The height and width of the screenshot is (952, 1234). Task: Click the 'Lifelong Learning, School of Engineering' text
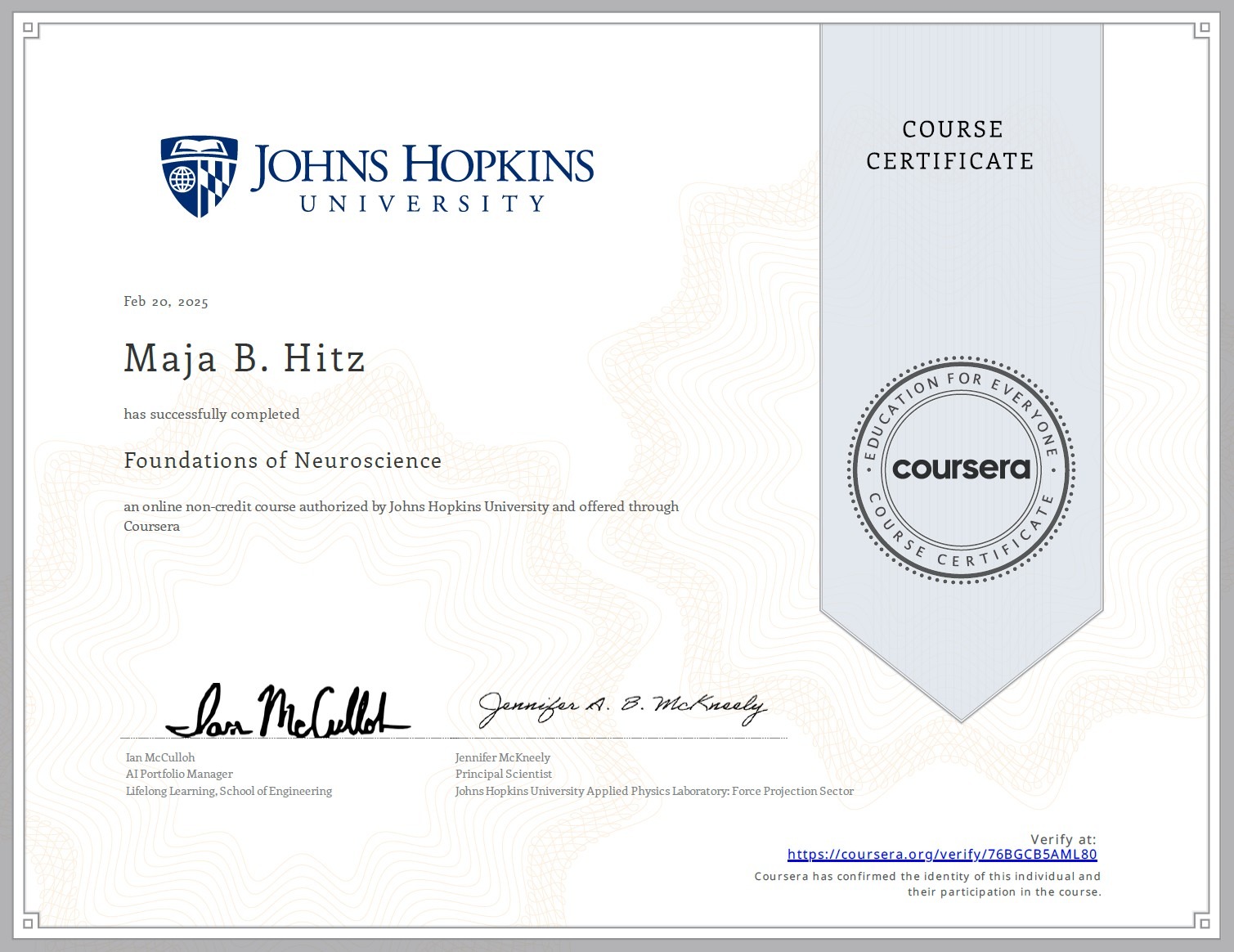229,791
